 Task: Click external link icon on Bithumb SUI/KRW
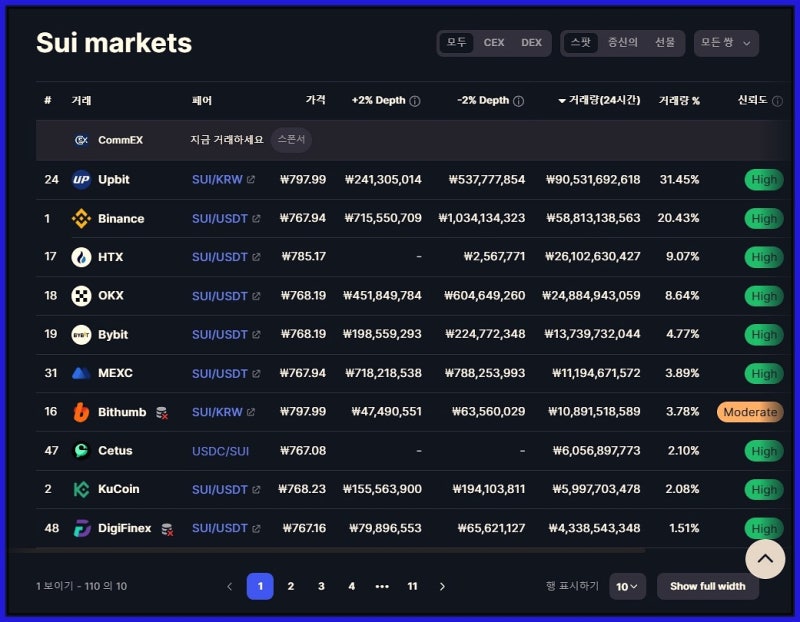click(251, 412)
